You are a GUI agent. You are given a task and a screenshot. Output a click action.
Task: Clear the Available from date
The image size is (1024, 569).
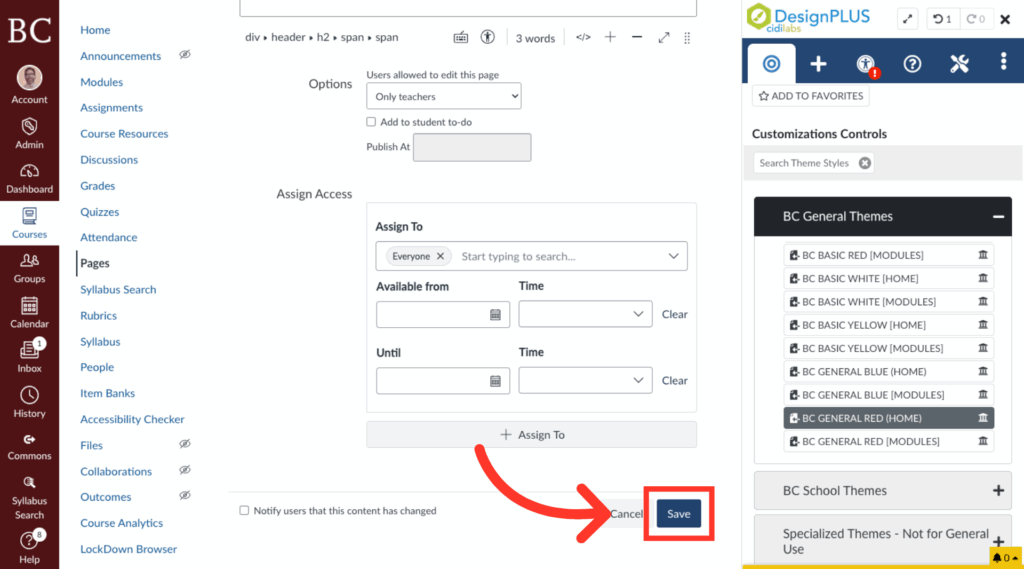click(674, 314)
